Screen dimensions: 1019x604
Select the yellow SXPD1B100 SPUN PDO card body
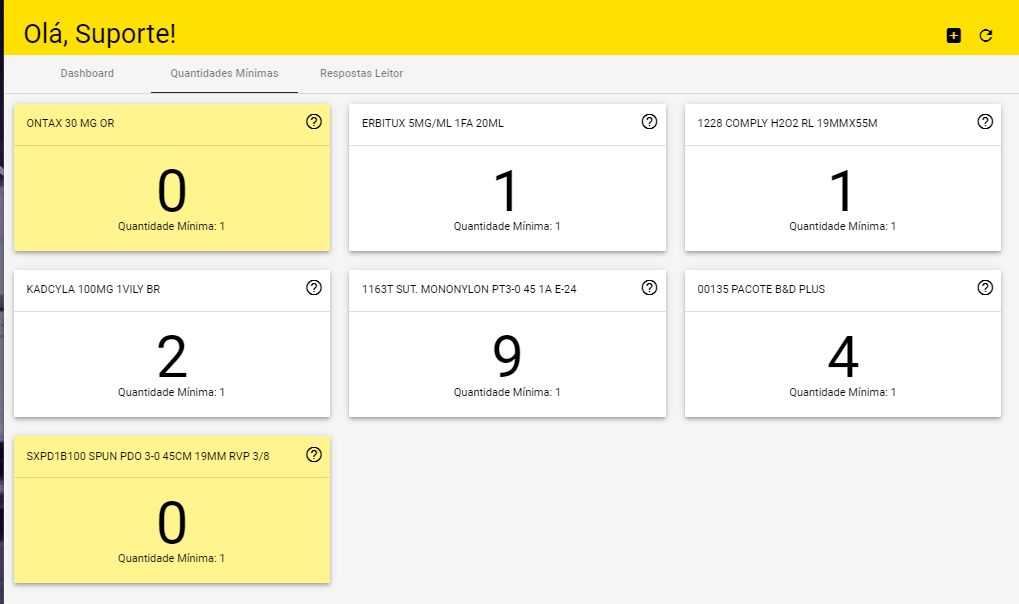point(171,528)
